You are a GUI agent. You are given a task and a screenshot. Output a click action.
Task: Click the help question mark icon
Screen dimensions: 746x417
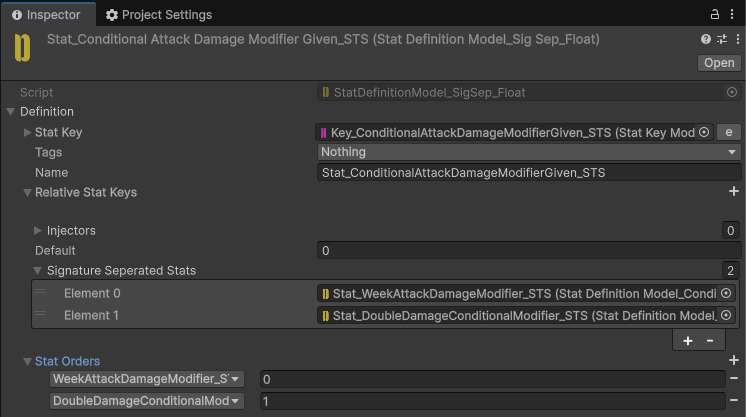tap(706, 39)
